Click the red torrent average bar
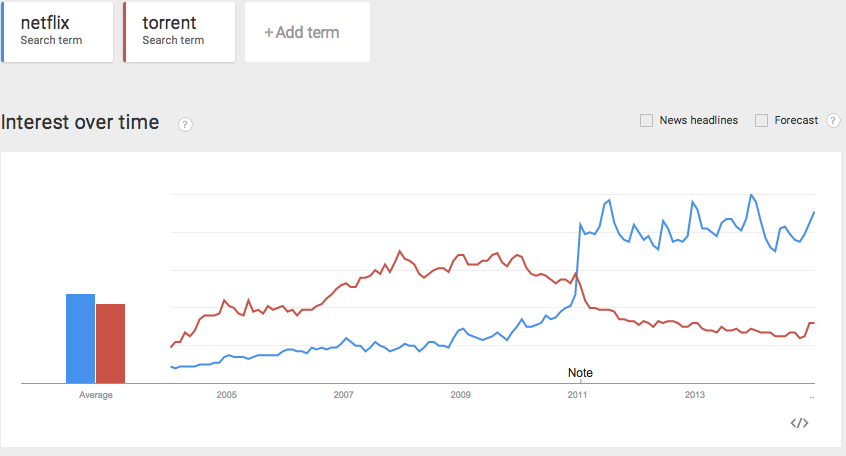The image size is (846, 456). click(x=110, y=343)
